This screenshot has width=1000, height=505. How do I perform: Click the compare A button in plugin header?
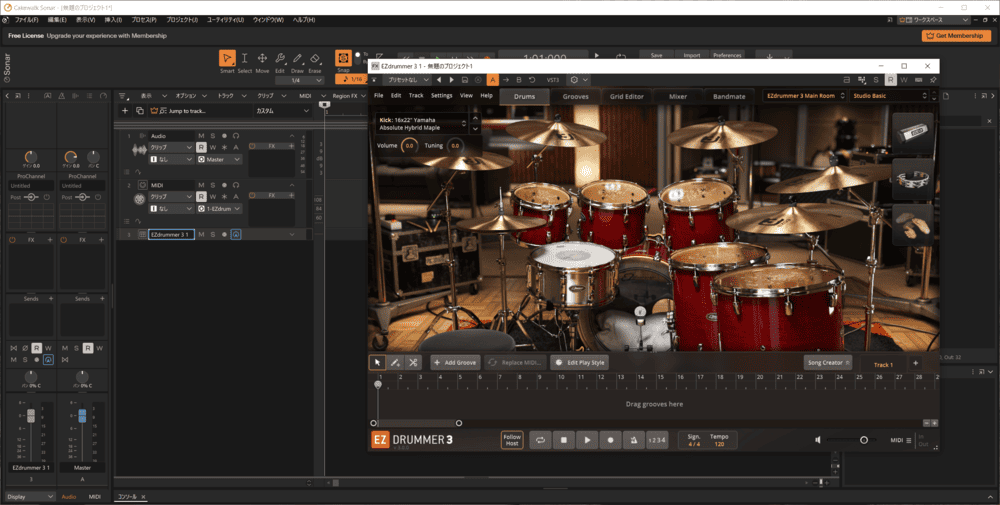(x=492, y=80)
